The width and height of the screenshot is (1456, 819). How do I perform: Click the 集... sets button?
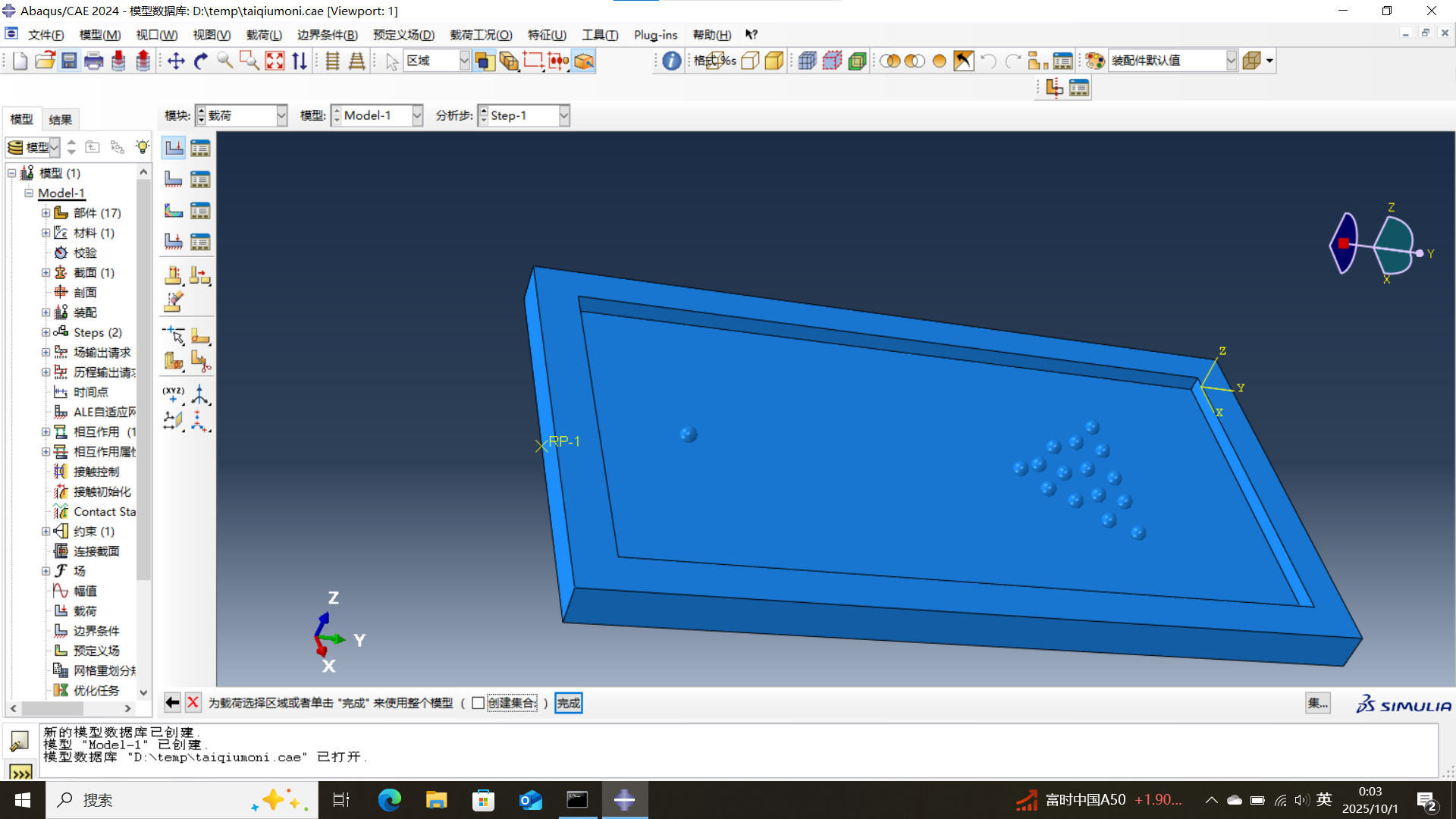[x=1317, y=703]
